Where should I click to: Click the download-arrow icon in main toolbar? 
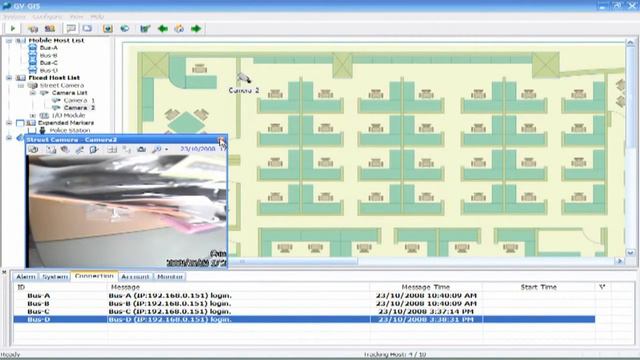coord(108,29)
